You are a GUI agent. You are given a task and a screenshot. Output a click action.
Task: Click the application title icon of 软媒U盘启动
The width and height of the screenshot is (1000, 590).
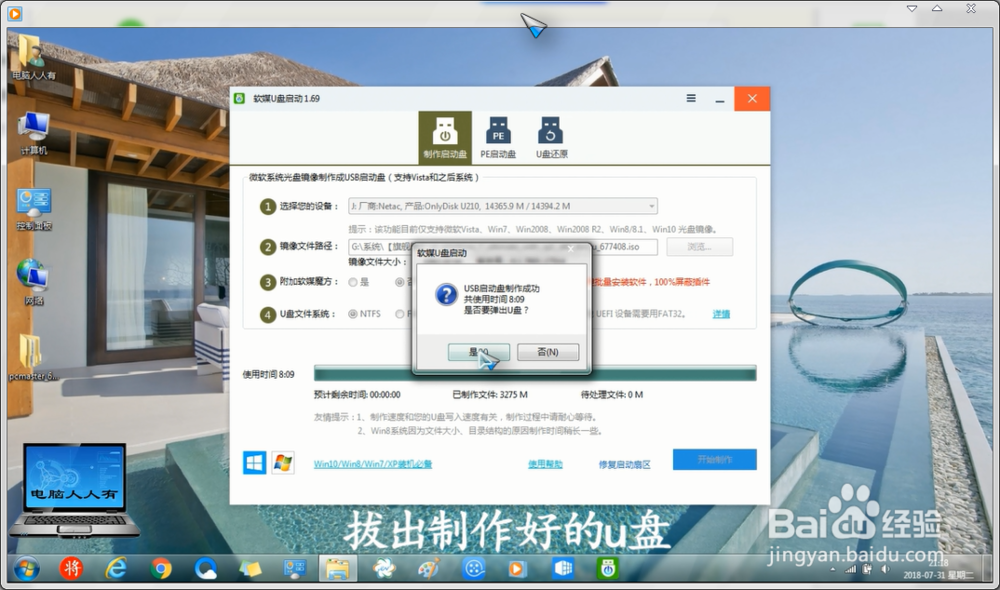pyautogui.click(x=240, y=99)
